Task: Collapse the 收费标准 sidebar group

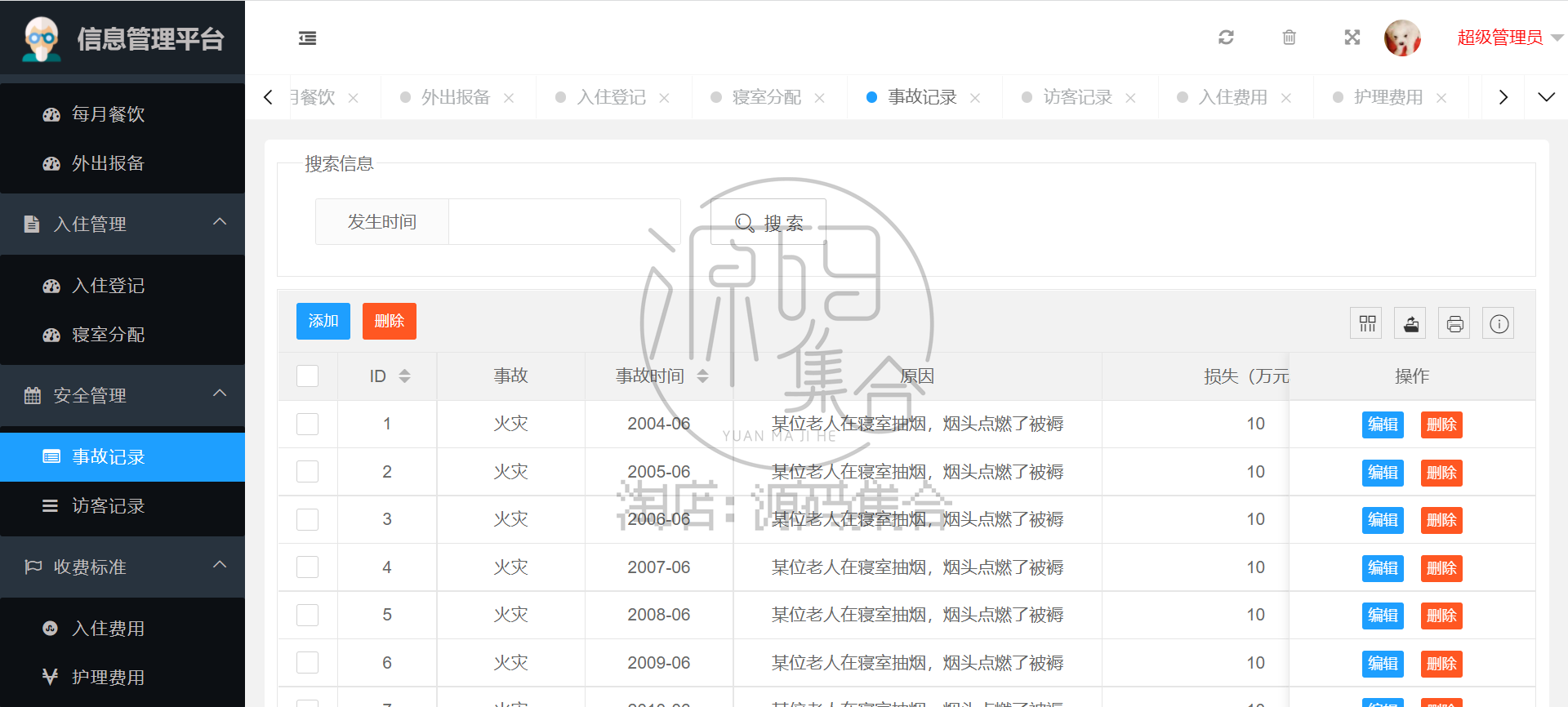Action: click(122, 567)
